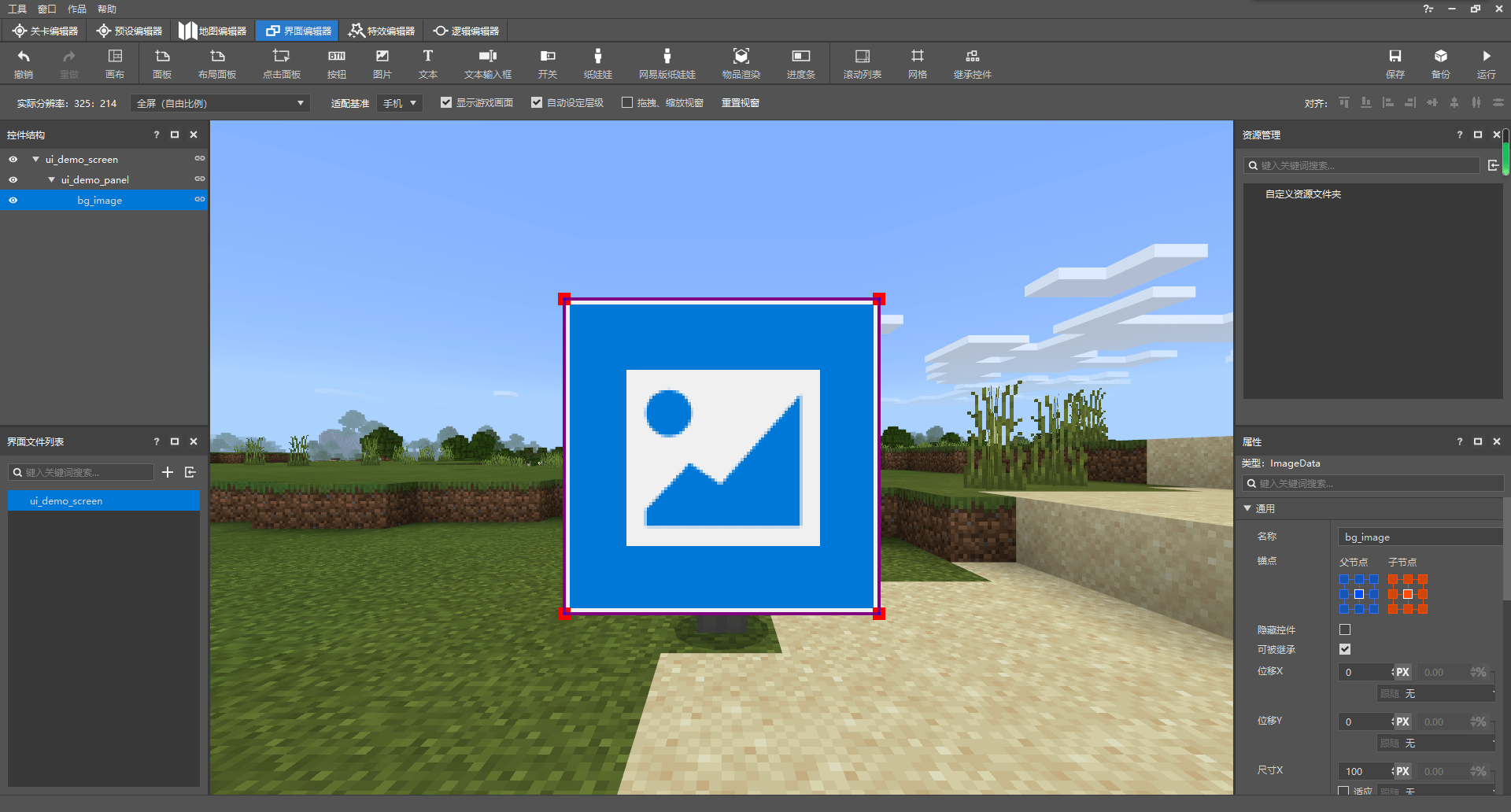This screenshot has width=1511, height=812.
Task: Uncheck the 可被继承 checkbox
Action: (1345, 649)
